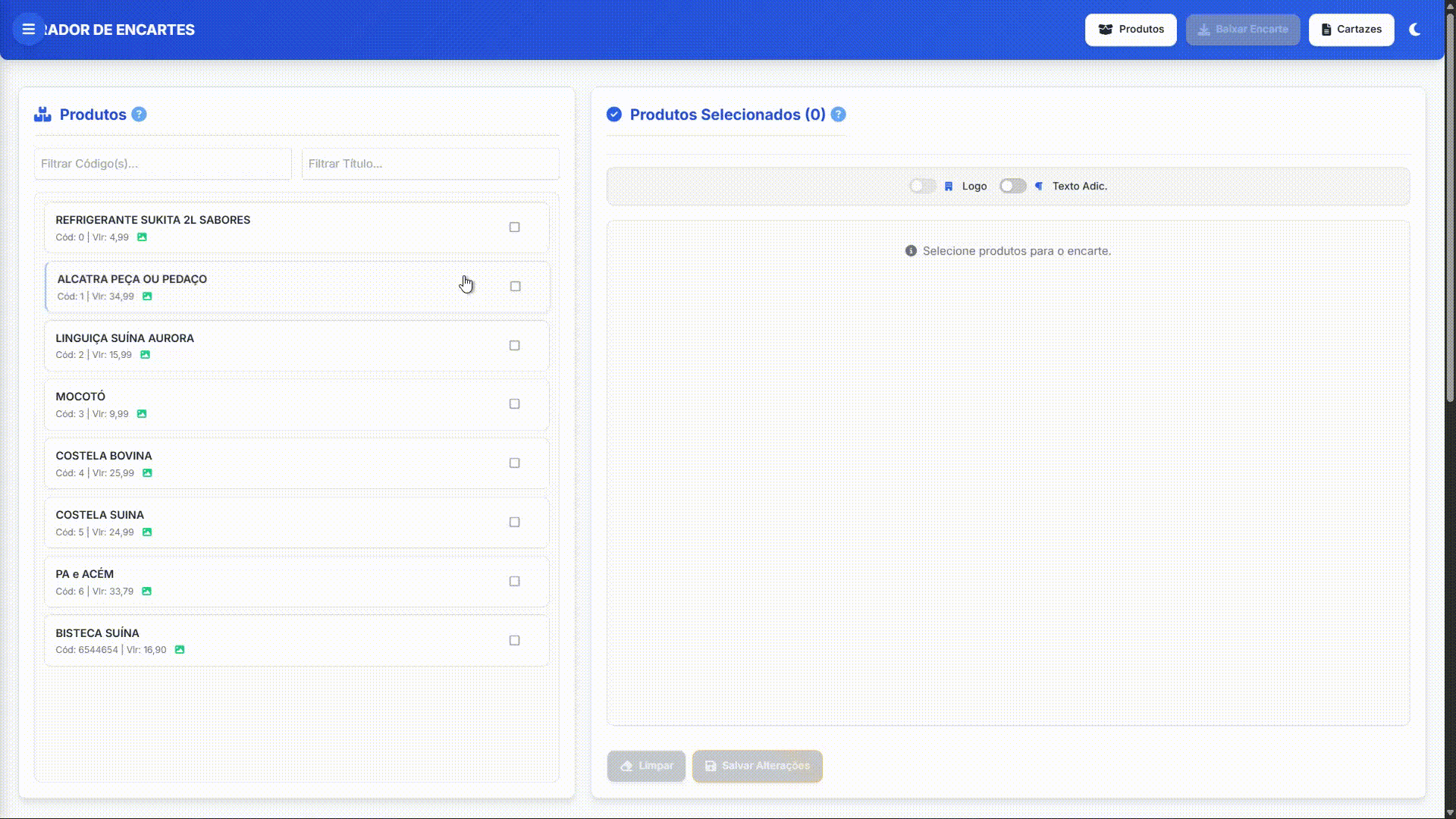
Task: Toggle dark mode moon icon
Action: pos(1414,30)
